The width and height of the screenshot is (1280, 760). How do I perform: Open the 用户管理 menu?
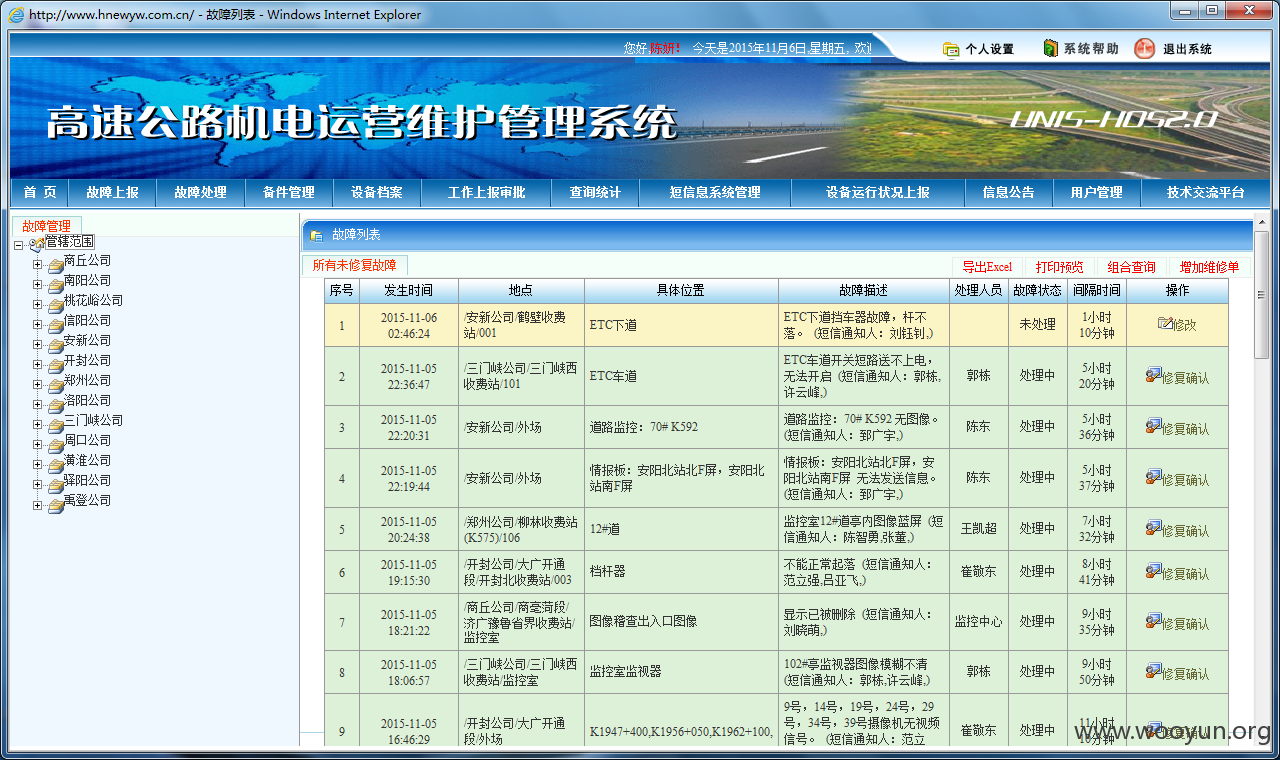tap(1096, 192)
